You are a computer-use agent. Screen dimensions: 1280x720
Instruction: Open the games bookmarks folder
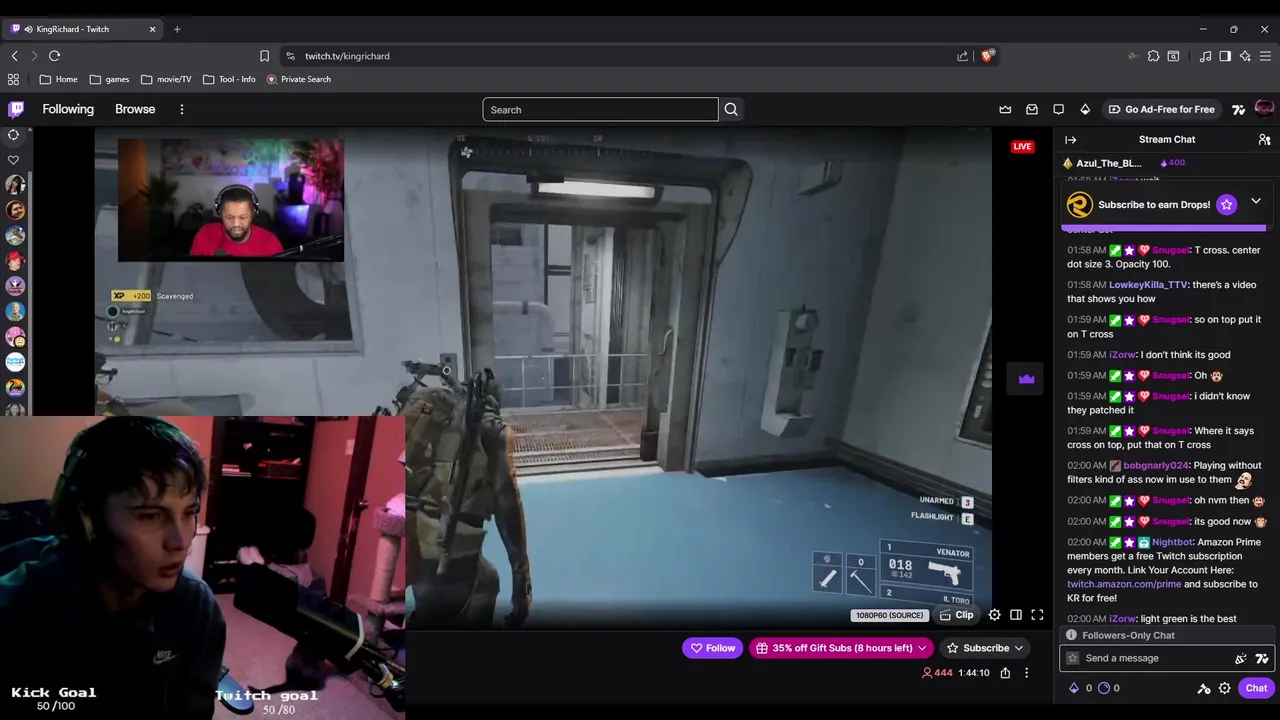point(109,79)
